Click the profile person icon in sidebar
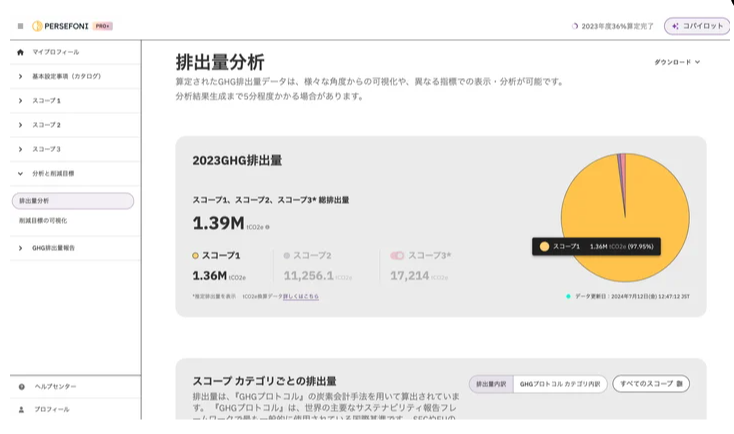 pos(21,409)
